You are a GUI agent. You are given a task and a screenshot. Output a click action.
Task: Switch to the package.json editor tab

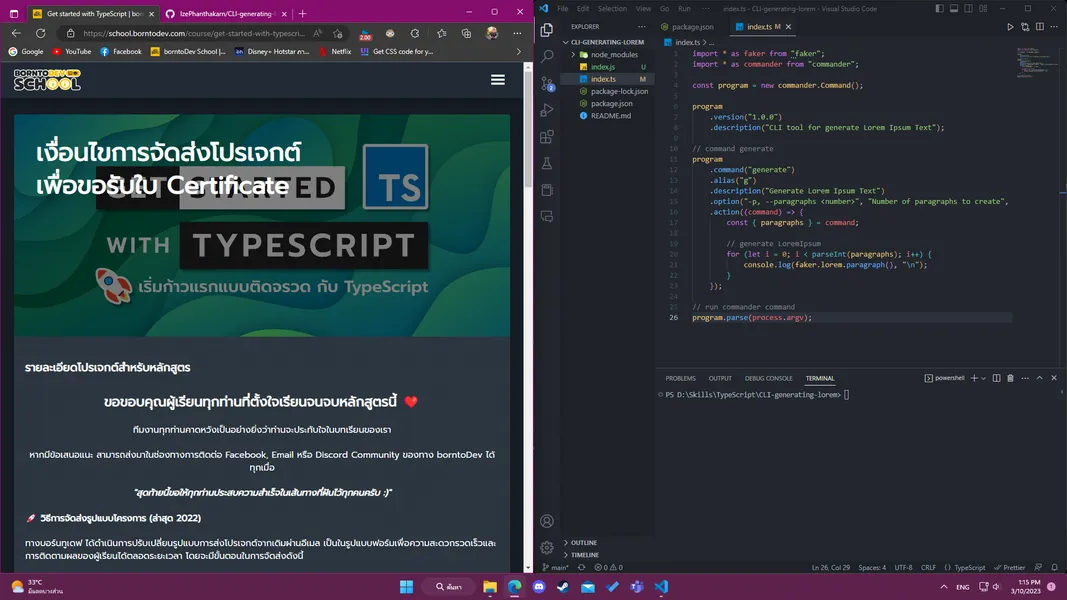692,27
